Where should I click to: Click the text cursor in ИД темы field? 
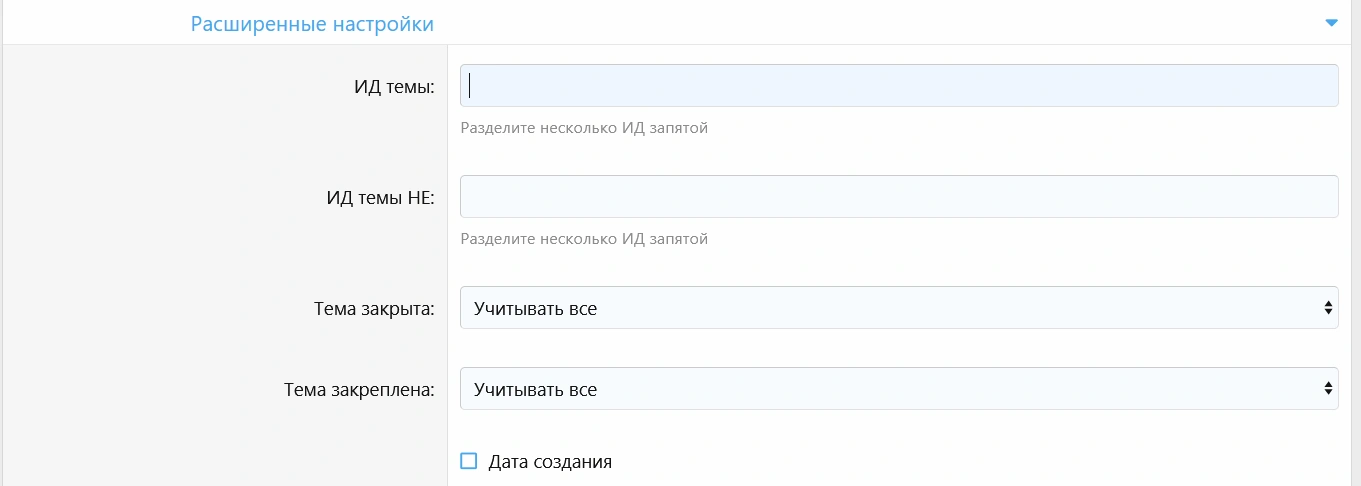coord(471,86)
